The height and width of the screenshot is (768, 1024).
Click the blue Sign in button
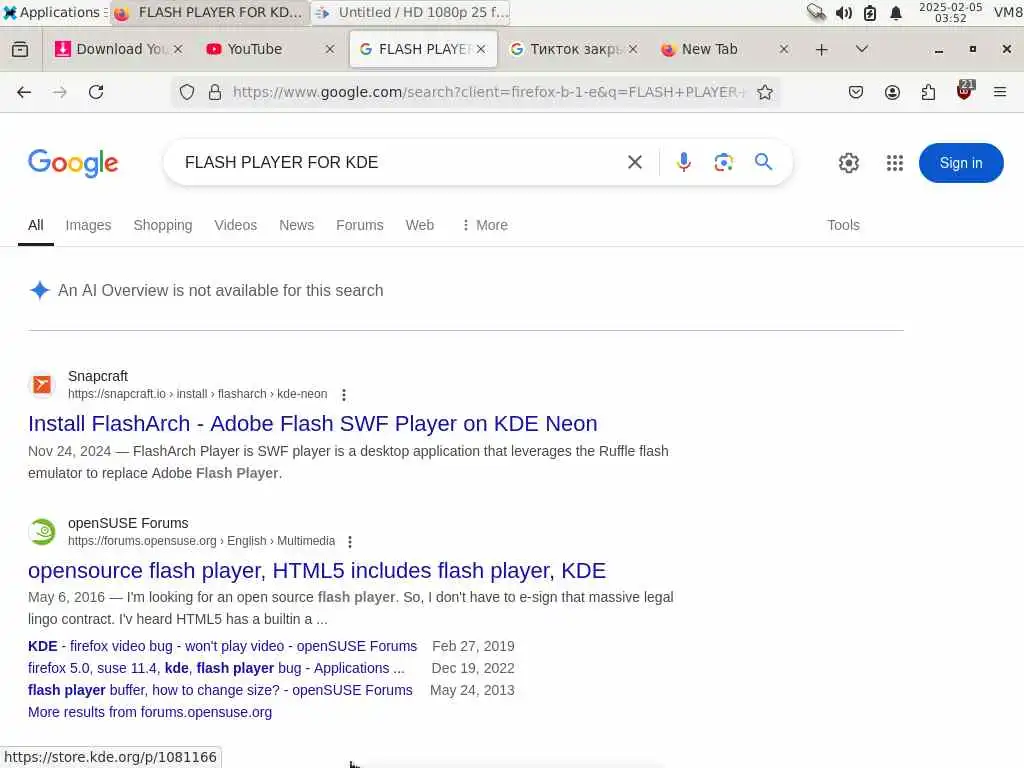pyautogui.click(x=961, y=163)
